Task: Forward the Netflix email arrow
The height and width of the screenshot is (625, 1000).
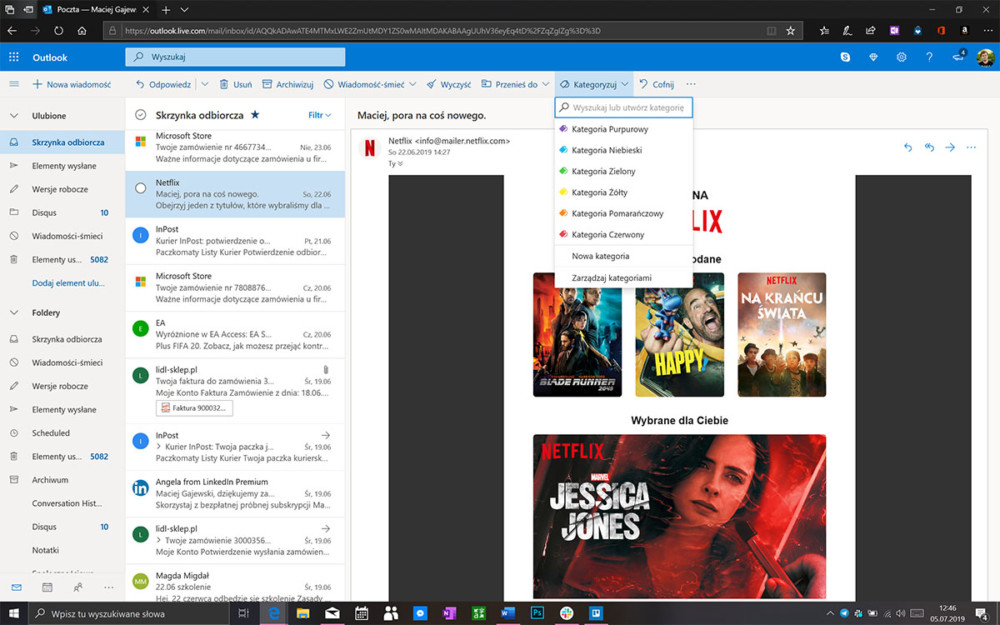Action: click(950, 147)
